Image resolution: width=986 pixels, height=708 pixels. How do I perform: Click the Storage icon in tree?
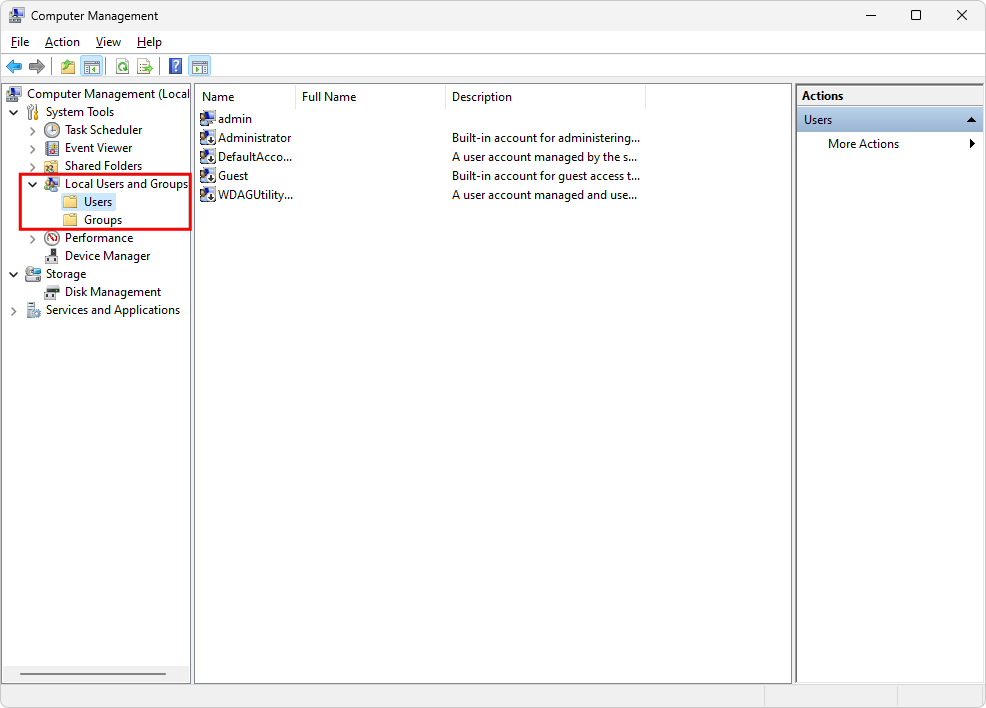33,274
